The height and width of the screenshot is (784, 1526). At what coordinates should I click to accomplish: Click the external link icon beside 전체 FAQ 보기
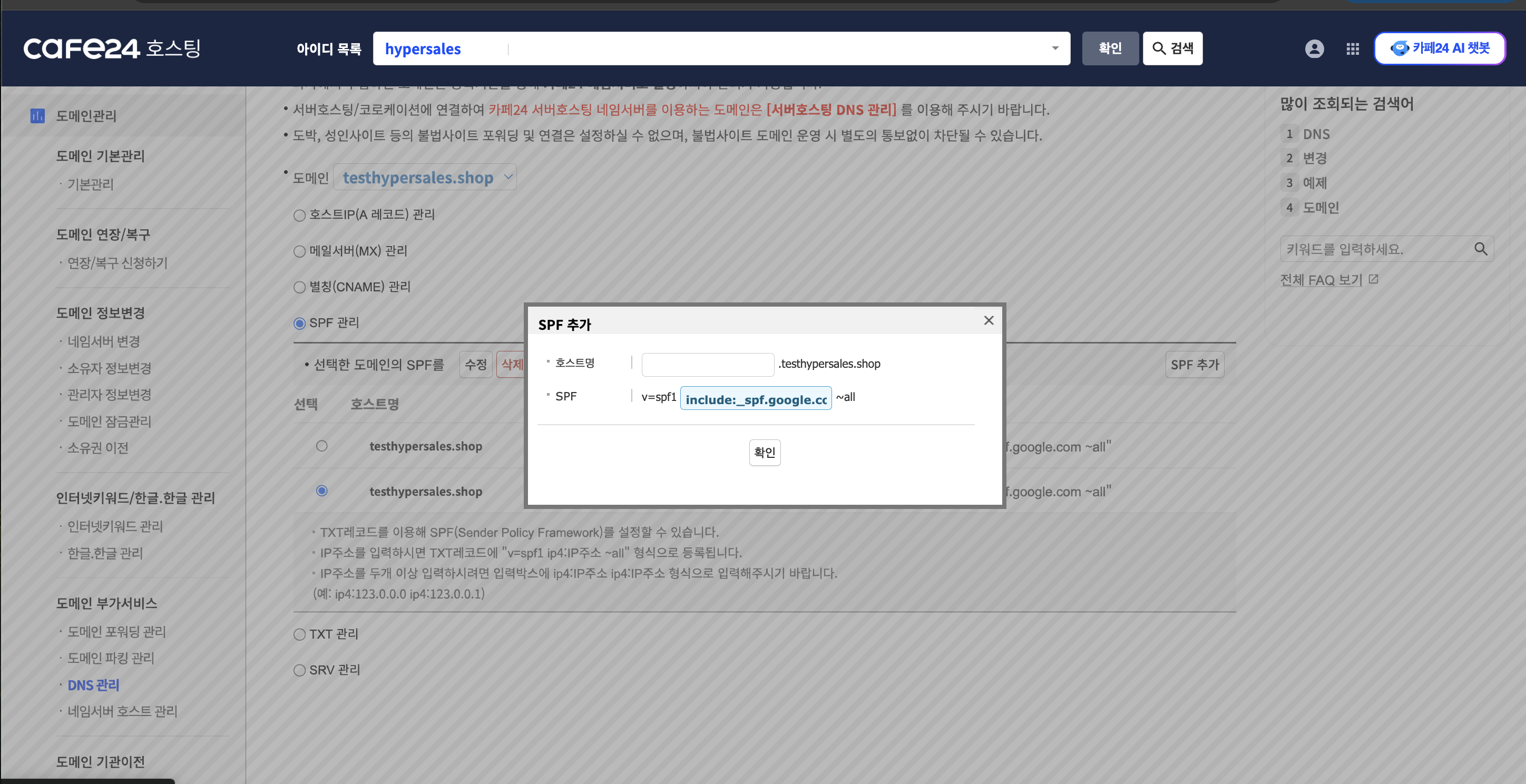point(1374,279)
